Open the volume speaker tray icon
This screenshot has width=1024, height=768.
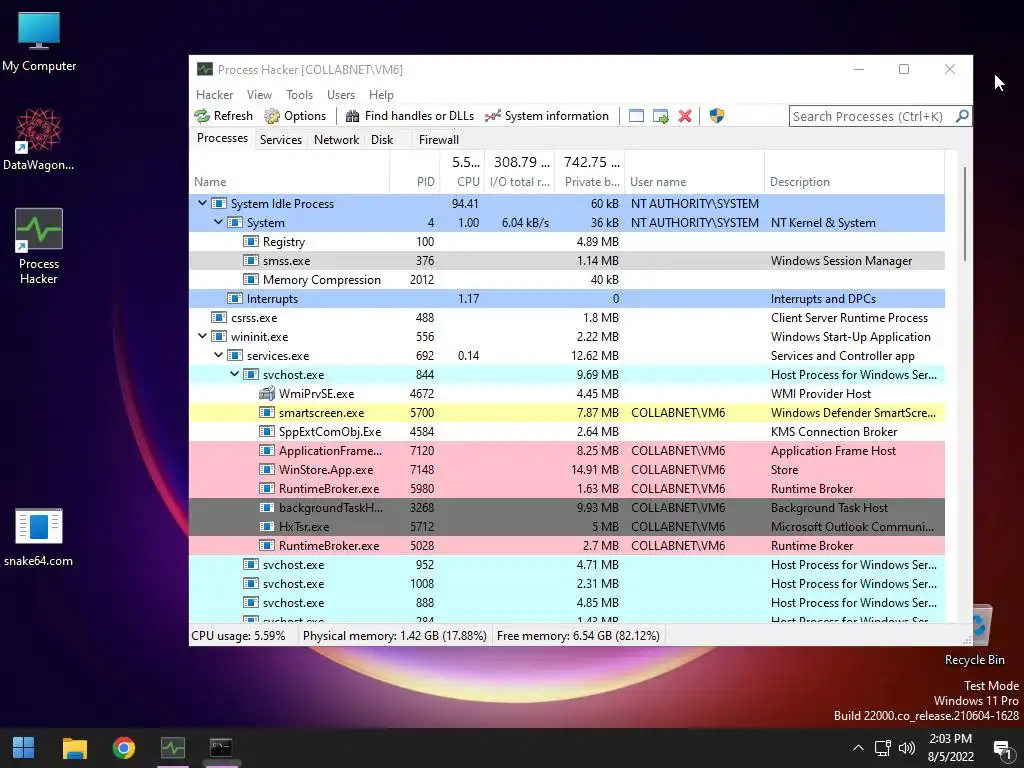coord(906,748)
